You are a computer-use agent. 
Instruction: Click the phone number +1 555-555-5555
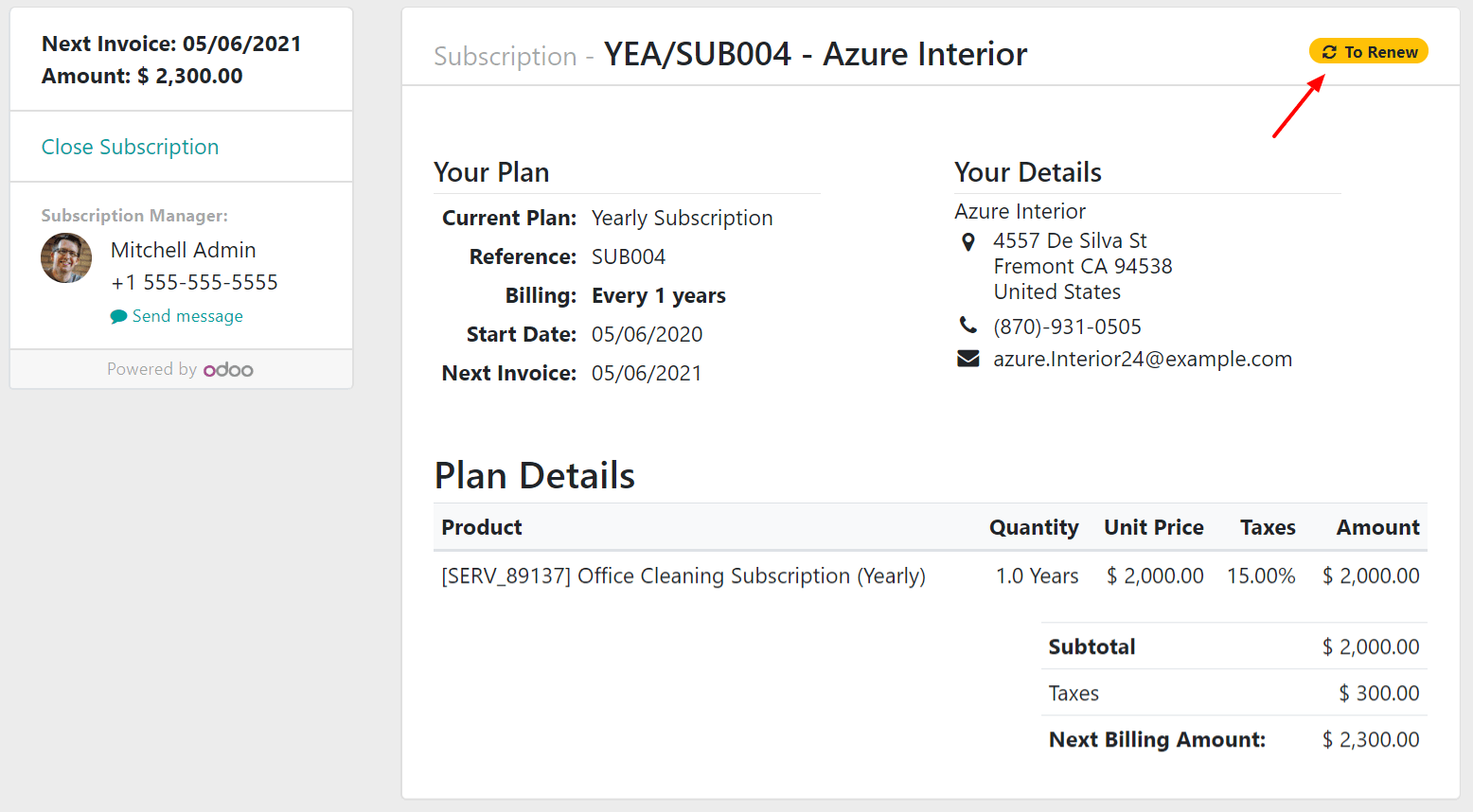[194, 282]
